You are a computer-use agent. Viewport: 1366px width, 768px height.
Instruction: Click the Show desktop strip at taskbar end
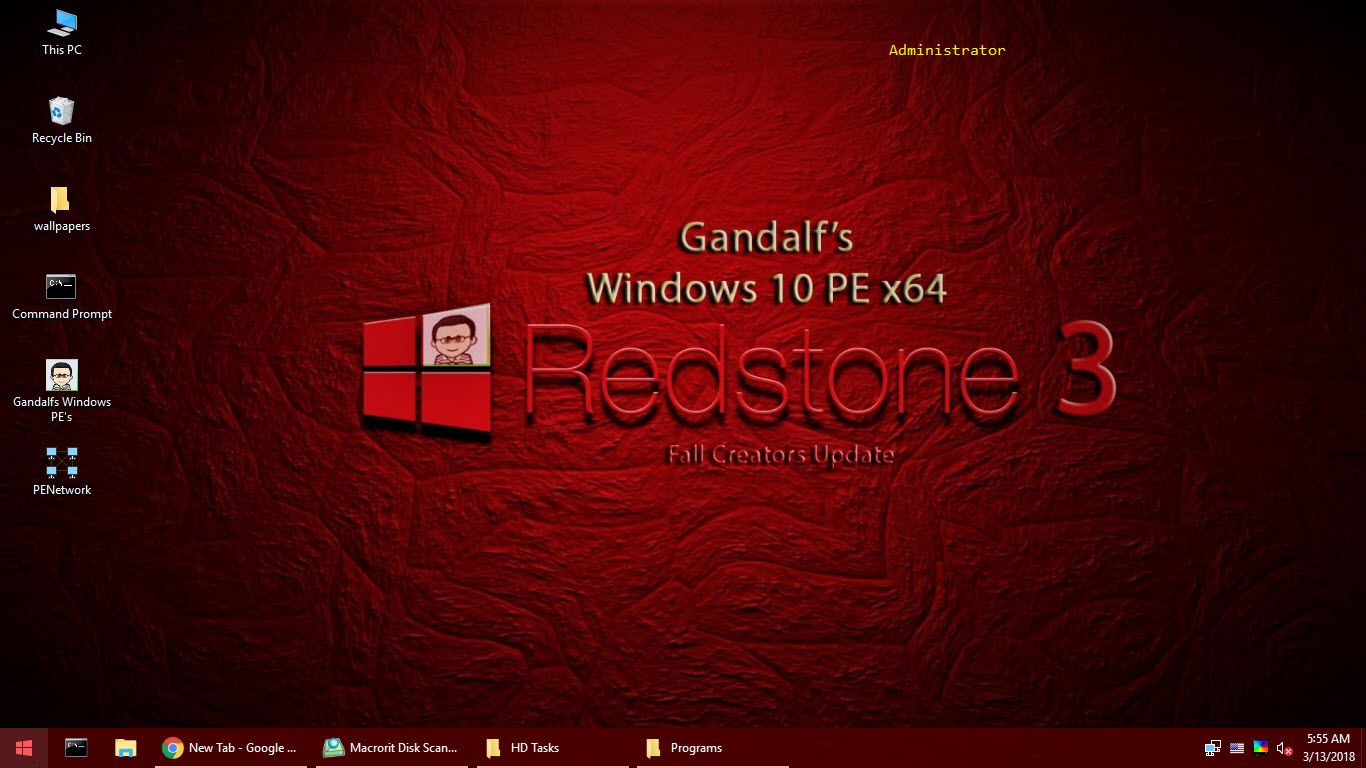[x=1363, y=748]
